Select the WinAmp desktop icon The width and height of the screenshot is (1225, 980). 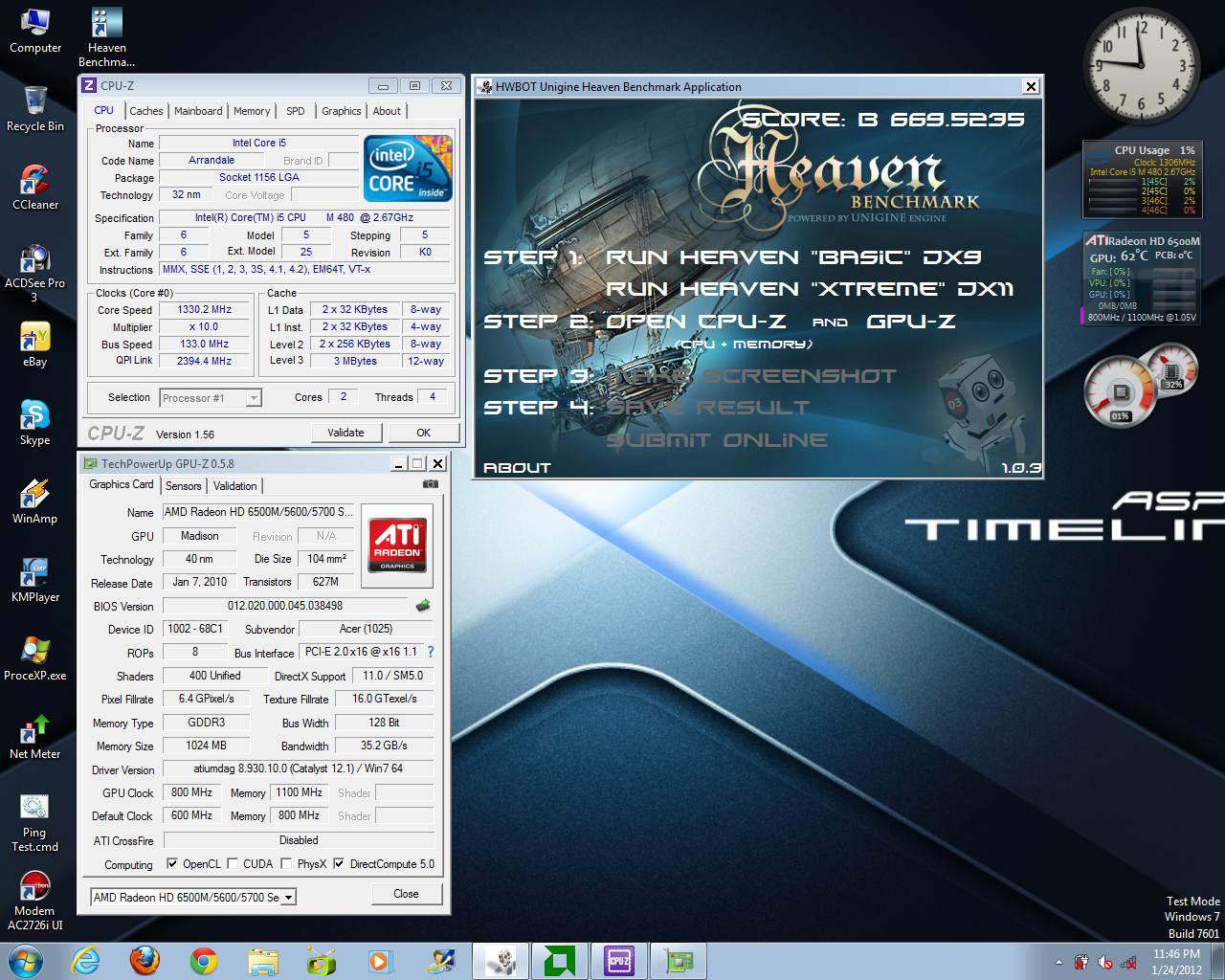[x=35, y=501]
